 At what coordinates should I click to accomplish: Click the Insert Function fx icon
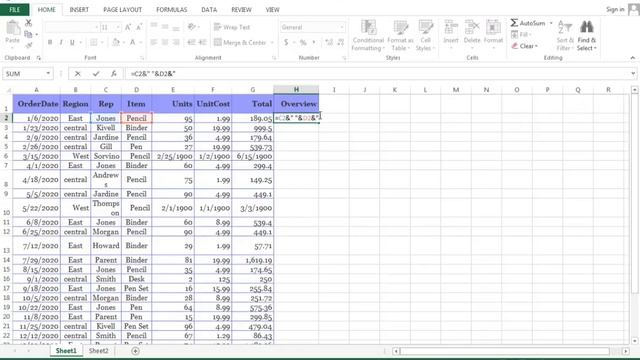tap(114, 73)
